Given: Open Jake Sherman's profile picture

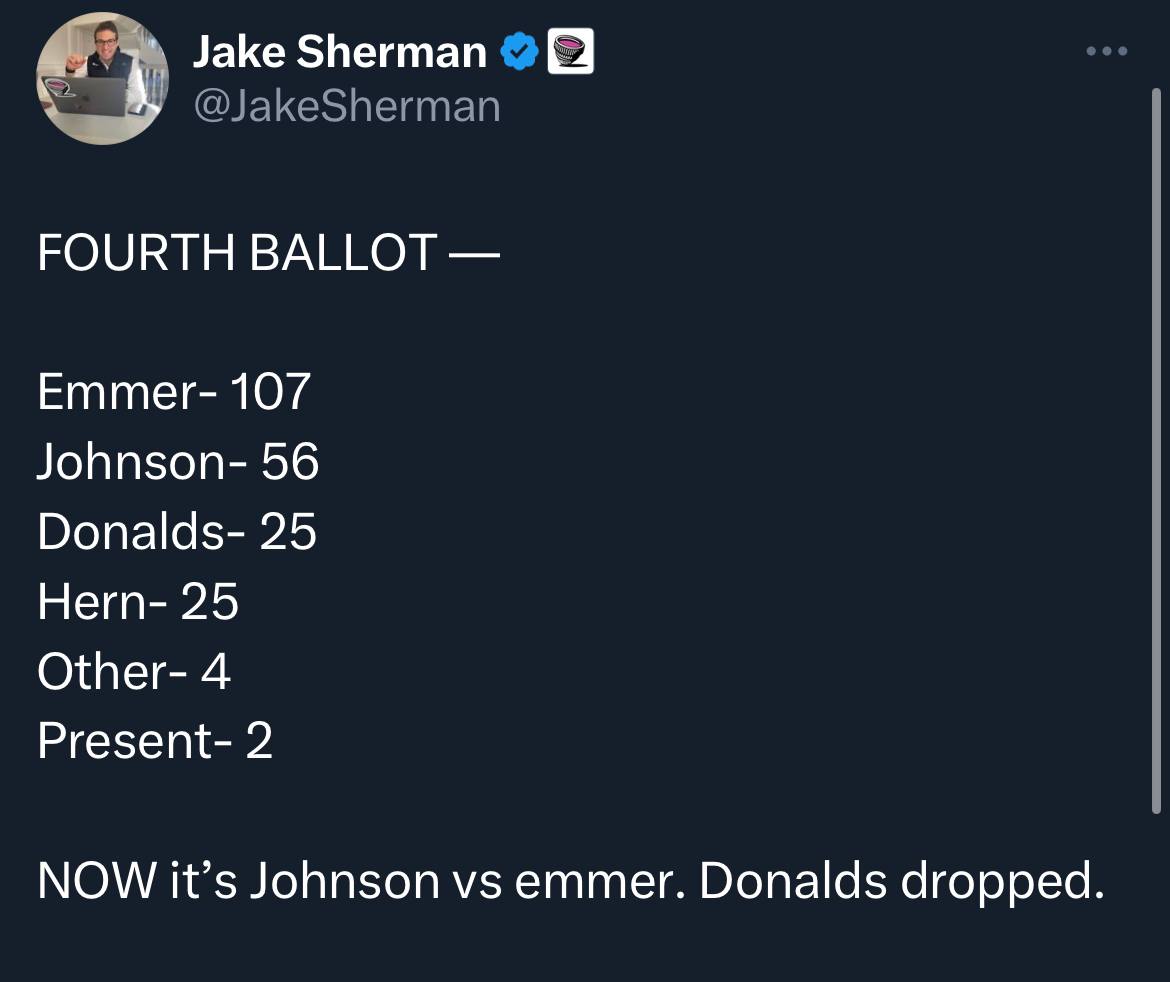Looking at the screenshot, I should pos(102,78).
